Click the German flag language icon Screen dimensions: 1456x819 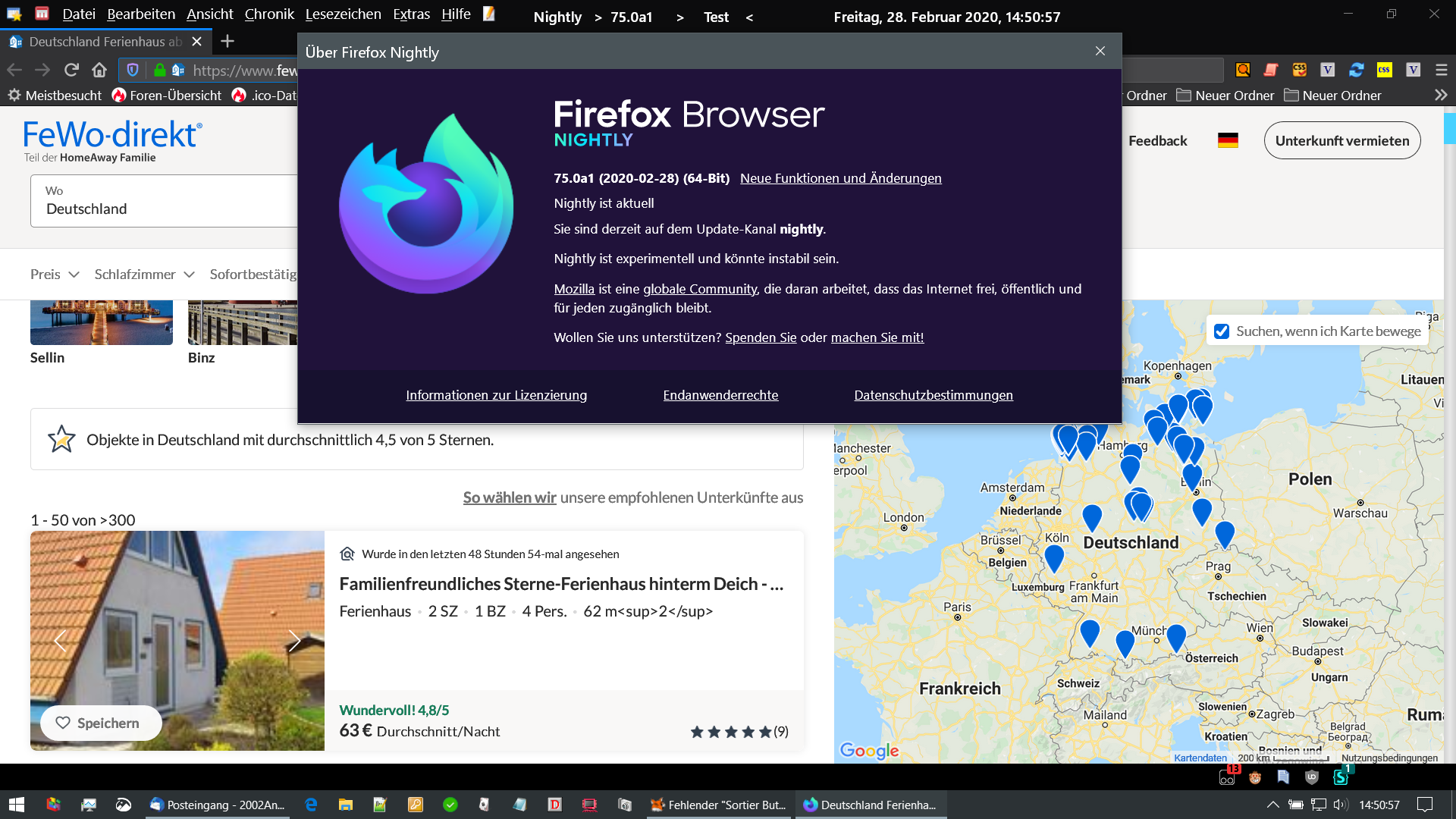tap(1228, 140)
